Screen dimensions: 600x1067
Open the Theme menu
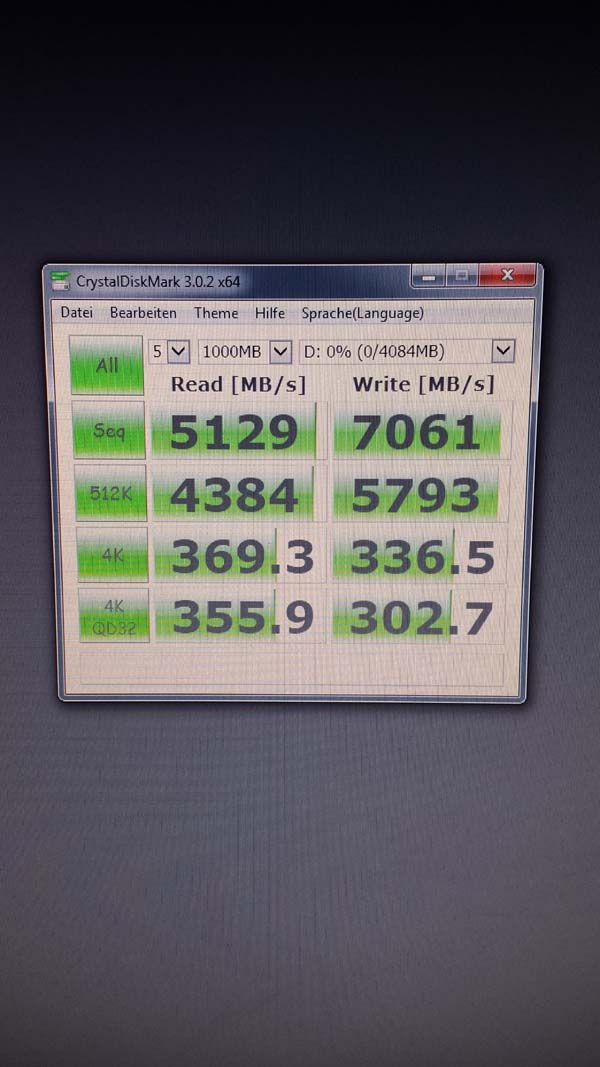(216, 313)
